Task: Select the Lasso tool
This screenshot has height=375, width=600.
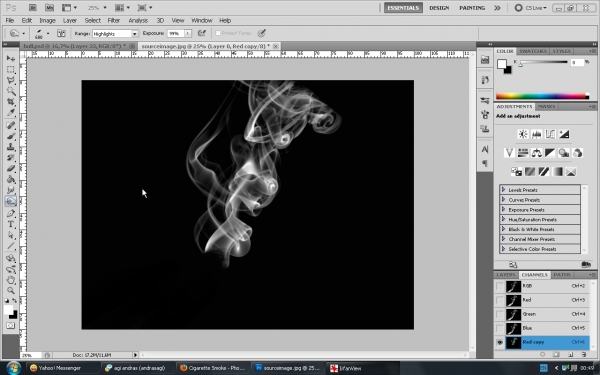Action: 11,80
